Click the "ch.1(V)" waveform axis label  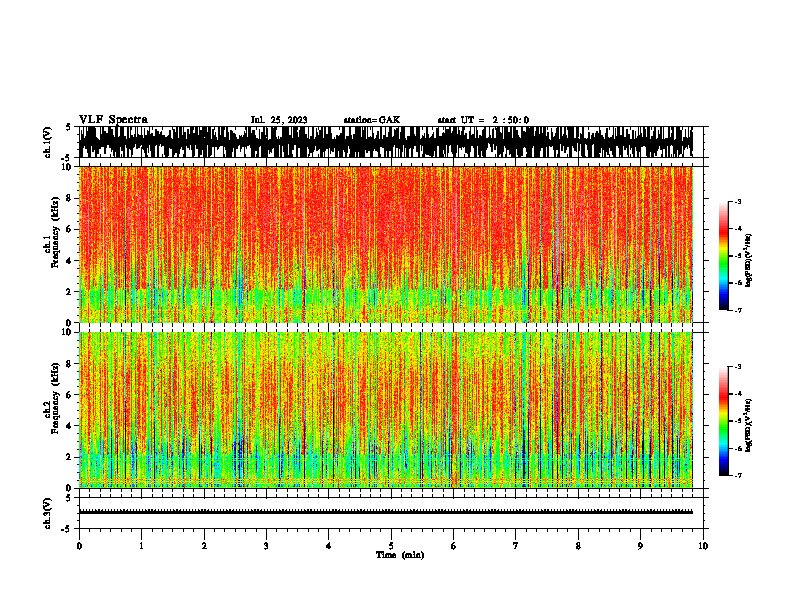[x=48, y=142]
